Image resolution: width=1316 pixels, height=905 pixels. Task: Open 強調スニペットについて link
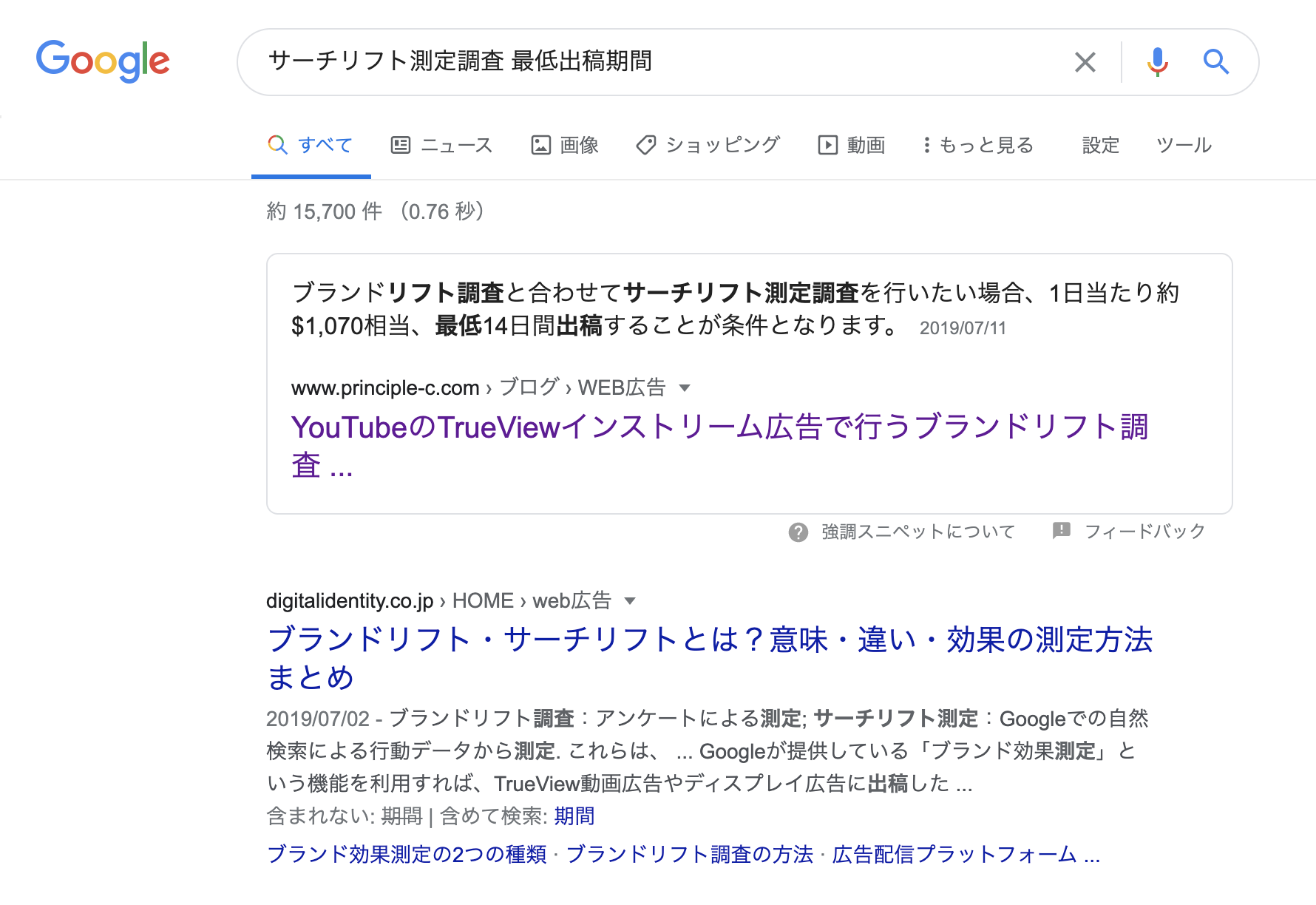(918, 532)
